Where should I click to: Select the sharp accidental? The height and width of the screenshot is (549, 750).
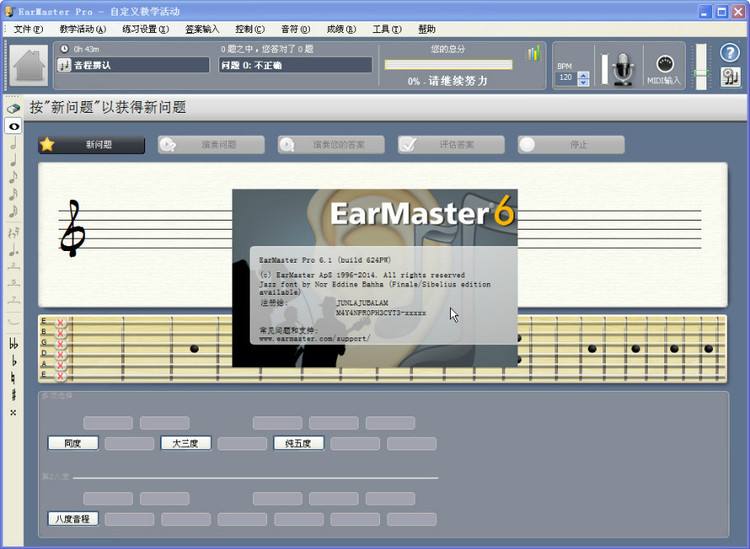tap(14, 395)
